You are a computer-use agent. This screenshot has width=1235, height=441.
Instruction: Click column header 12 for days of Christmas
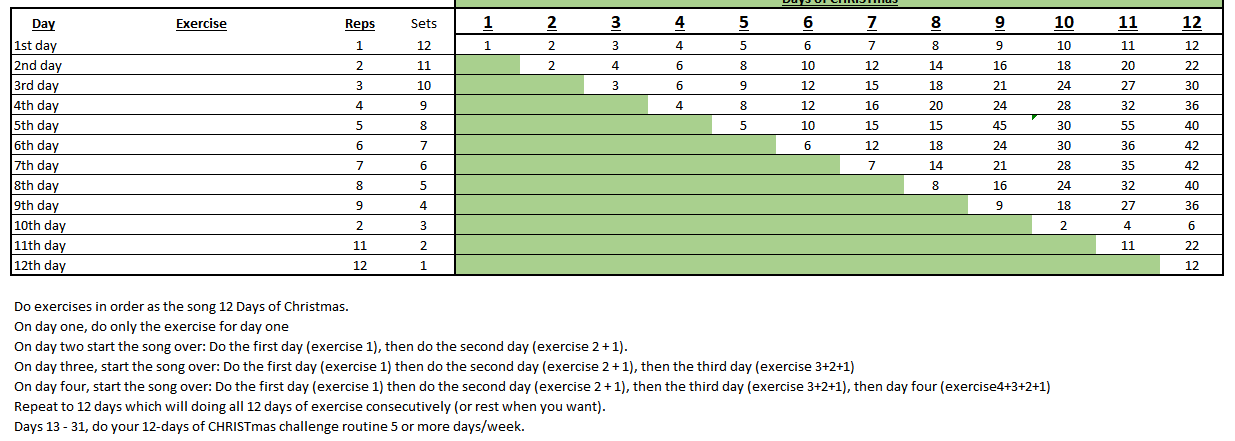(x=1191, y=23)
